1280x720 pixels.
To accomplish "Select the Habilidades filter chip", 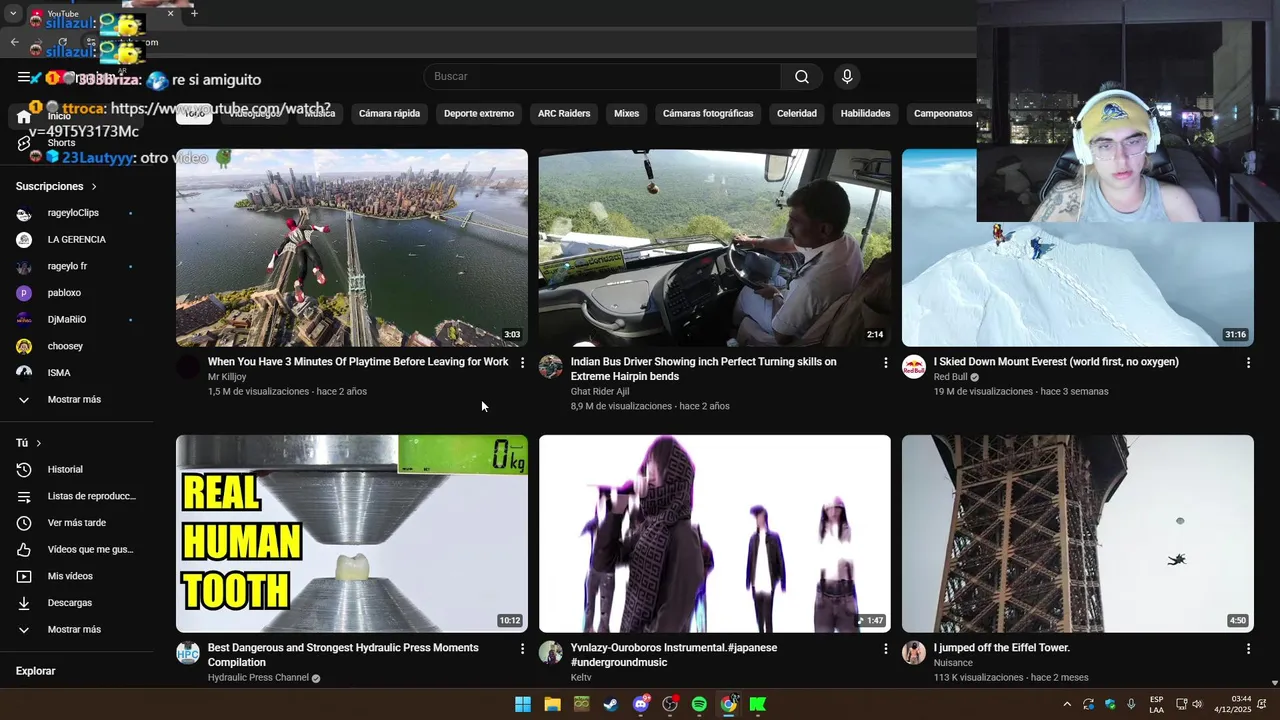I will tap(865, 114).
